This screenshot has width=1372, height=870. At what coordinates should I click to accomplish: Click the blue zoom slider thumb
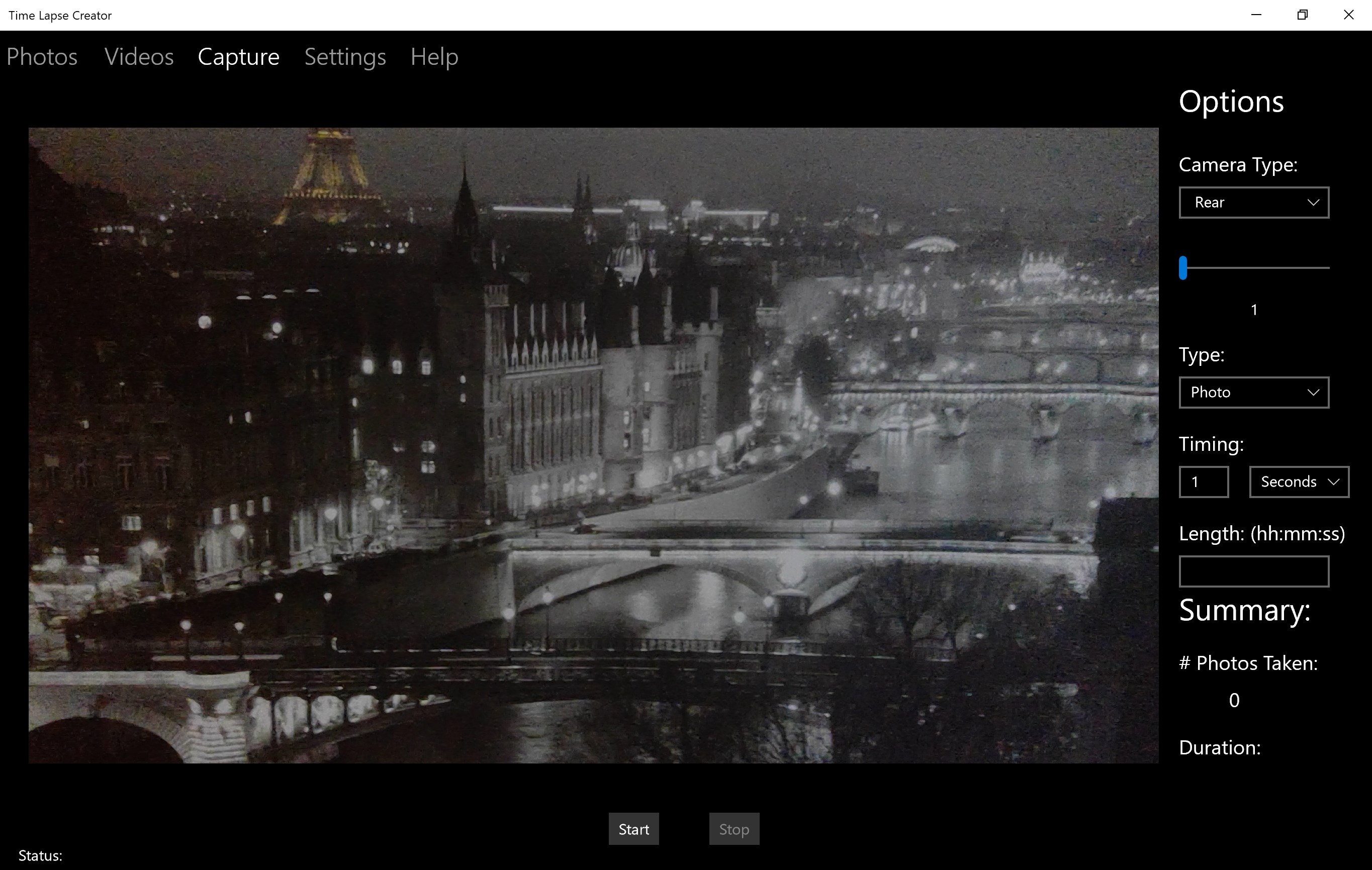point(1183,267)
